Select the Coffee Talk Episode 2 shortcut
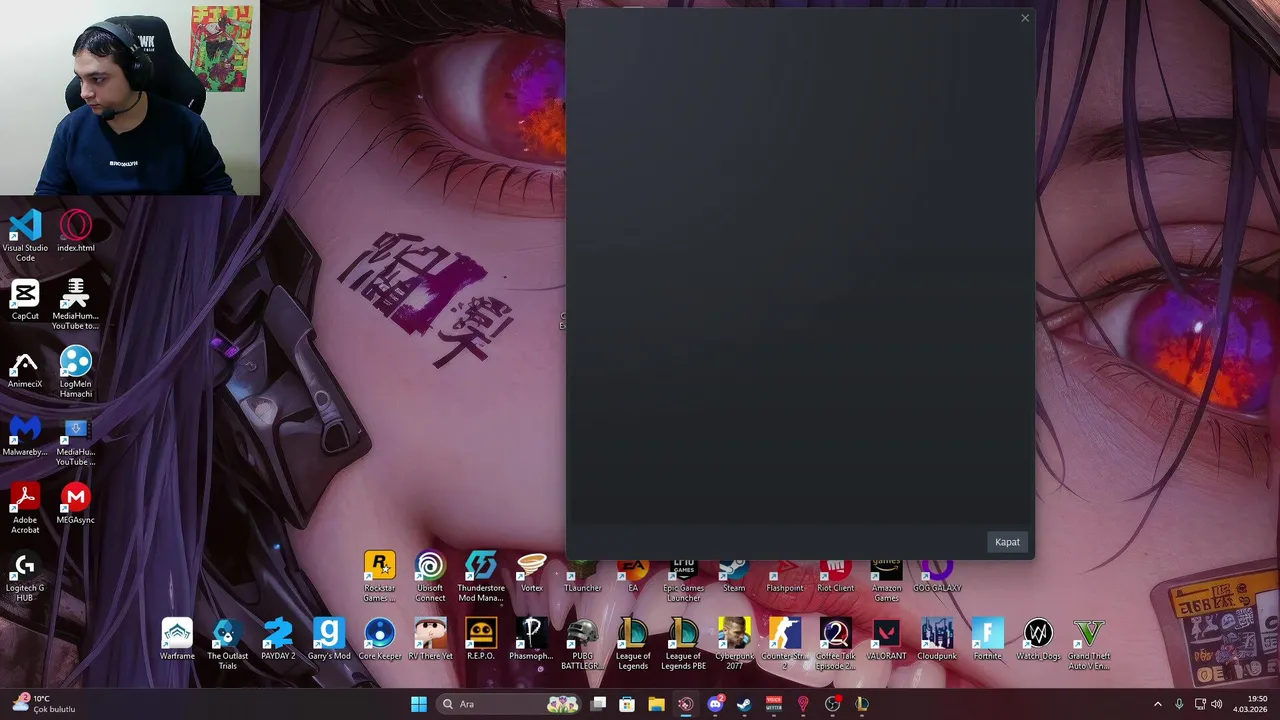 pos(836,644)
